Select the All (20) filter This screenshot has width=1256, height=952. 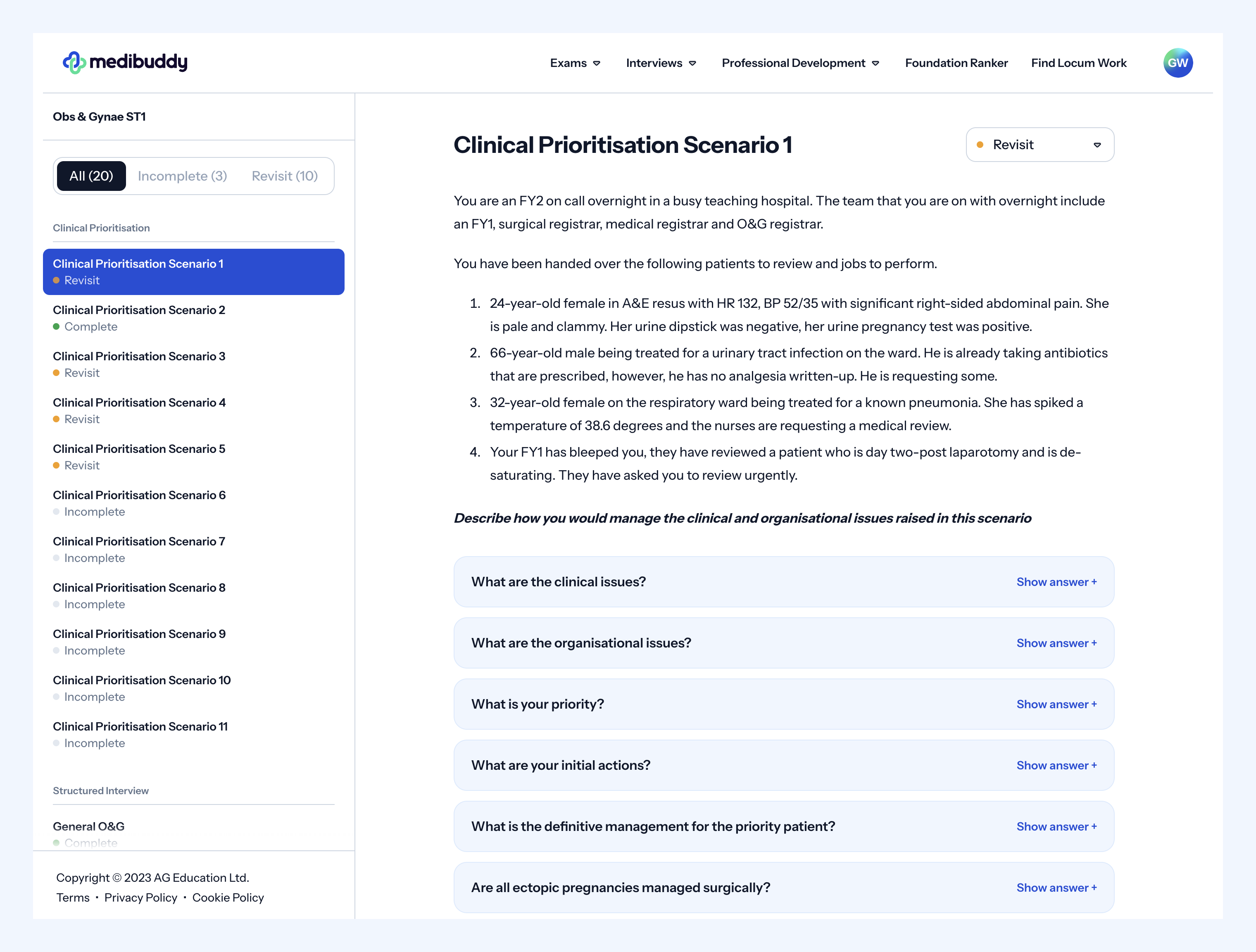tap(91, 176)
